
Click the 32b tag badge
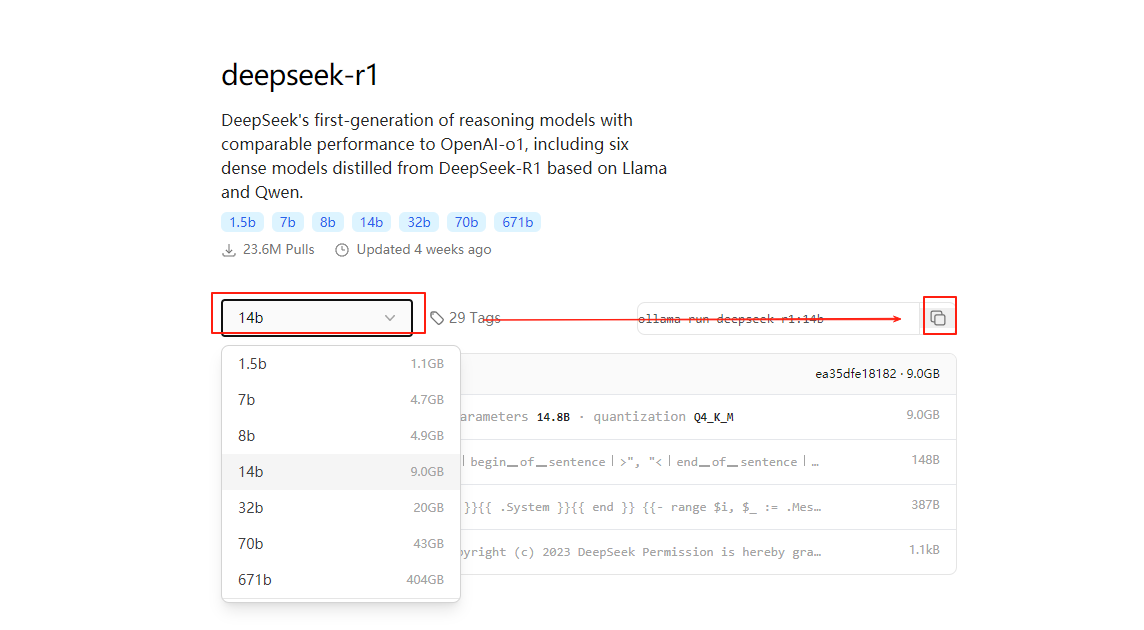coord(419,222)
